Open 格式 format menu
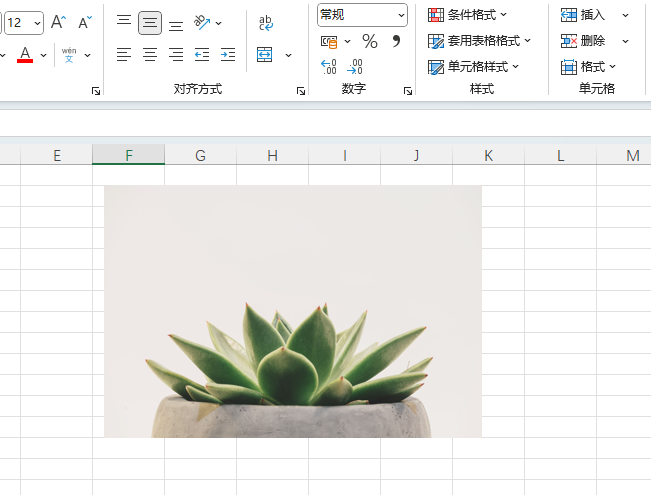The image size is (651, 495). 588,66
